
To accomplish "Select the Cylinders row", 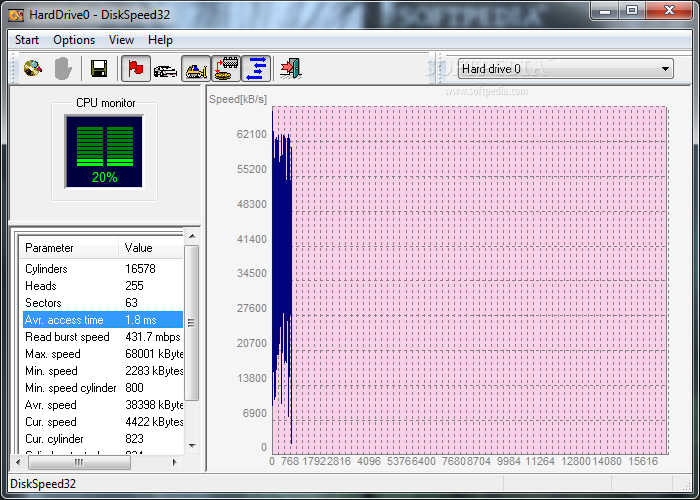I will coord(103,269).
